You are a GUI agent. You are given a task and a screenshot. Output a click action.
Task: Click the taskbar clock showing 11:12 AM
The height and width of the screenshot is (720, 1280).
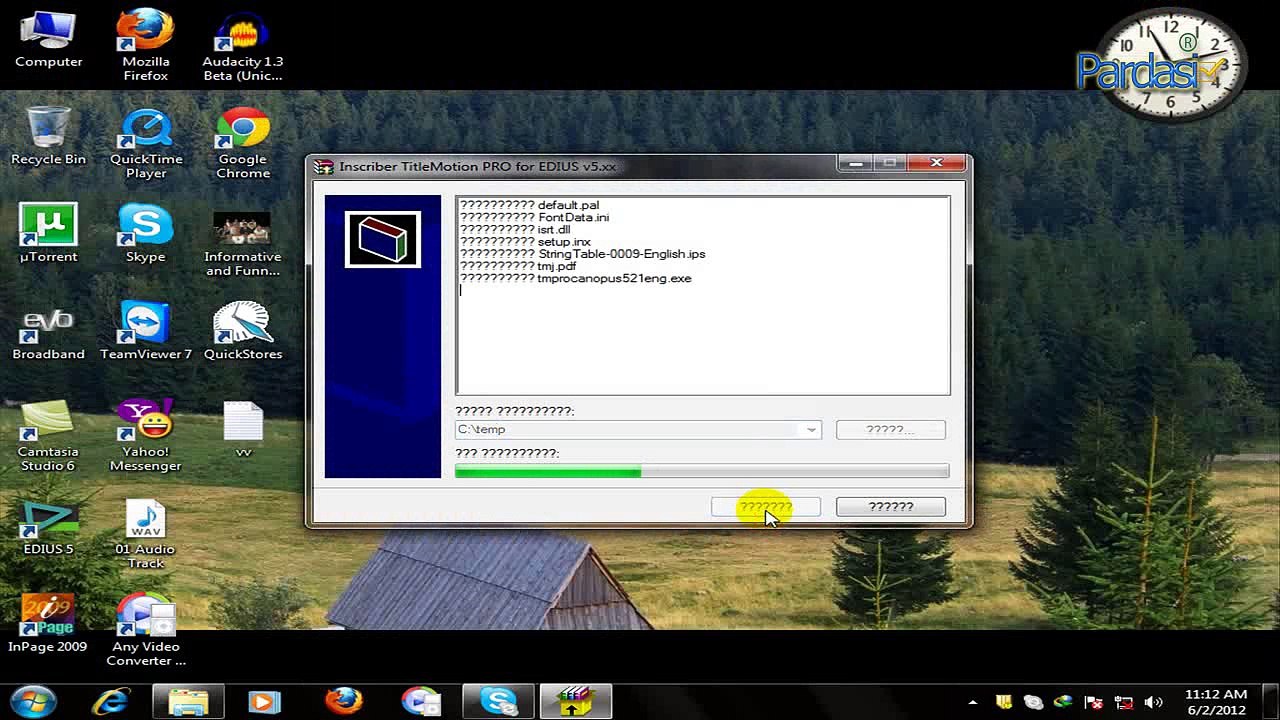point(1216,702)
